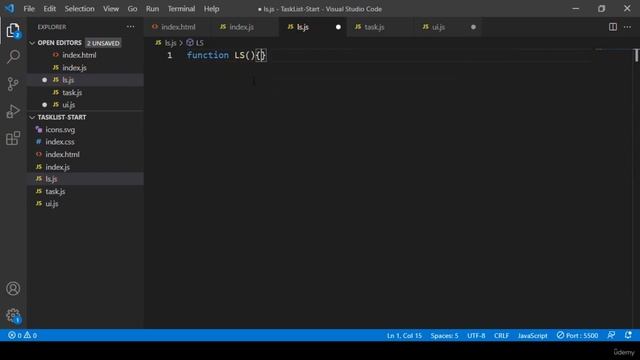Click the ls.js breadcrumb item

point(166,43)
